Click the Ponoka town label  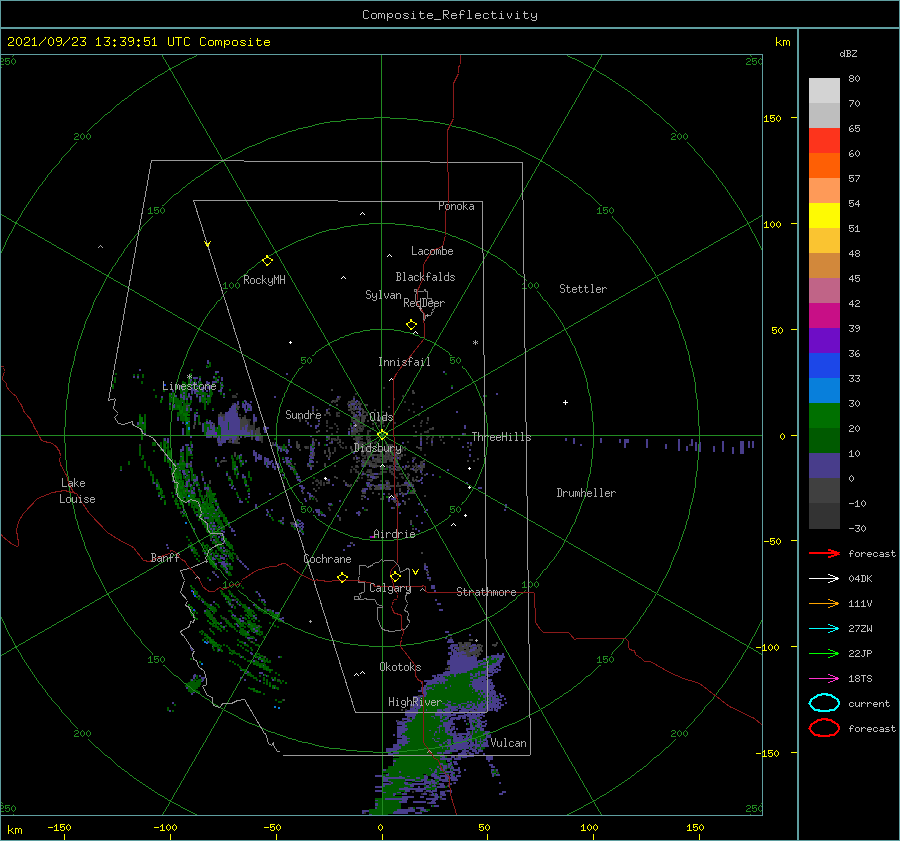pos(456,206)
